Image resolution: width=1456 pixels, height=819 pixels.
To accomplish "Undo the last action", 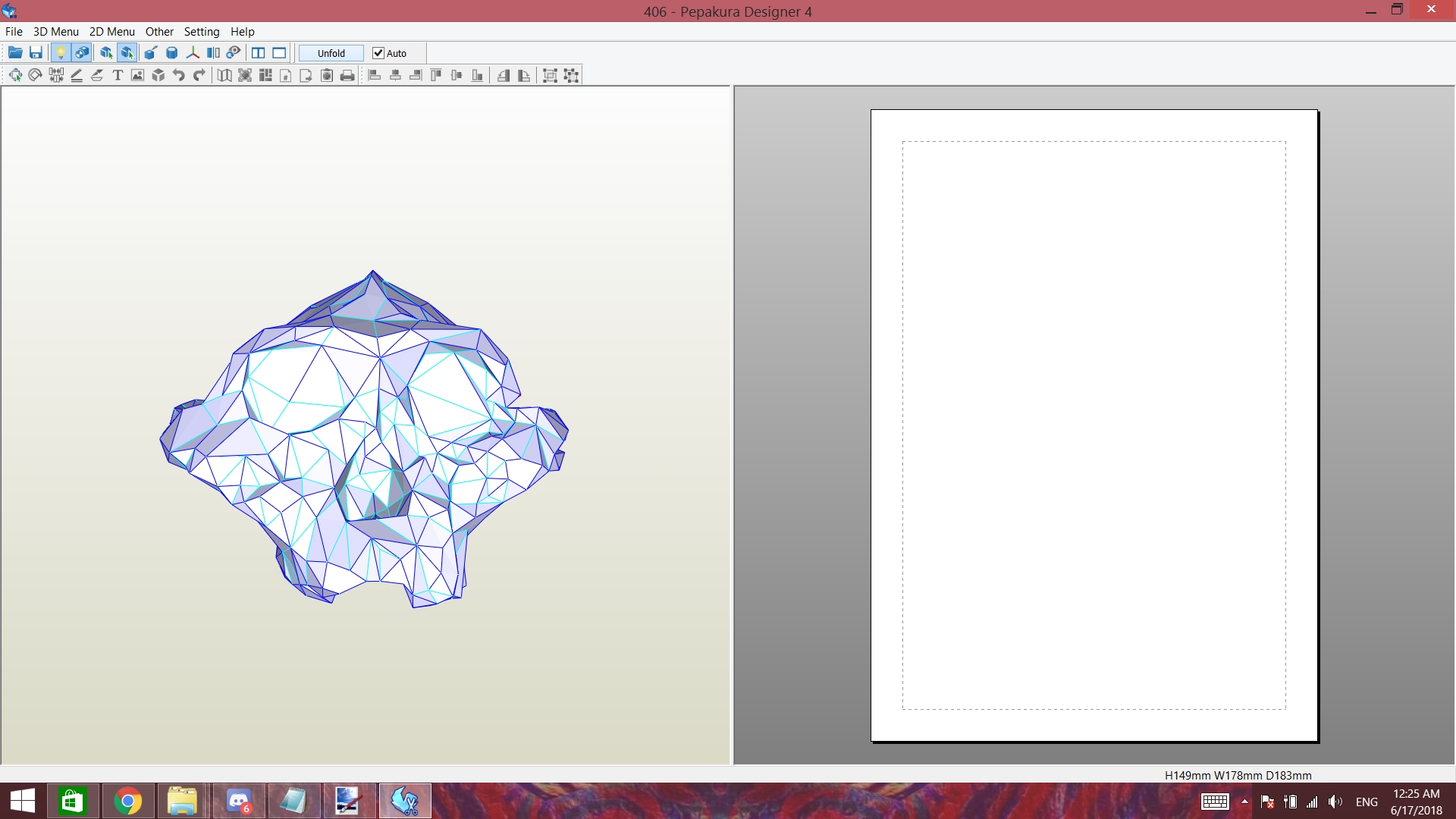I will pos(179,75).
